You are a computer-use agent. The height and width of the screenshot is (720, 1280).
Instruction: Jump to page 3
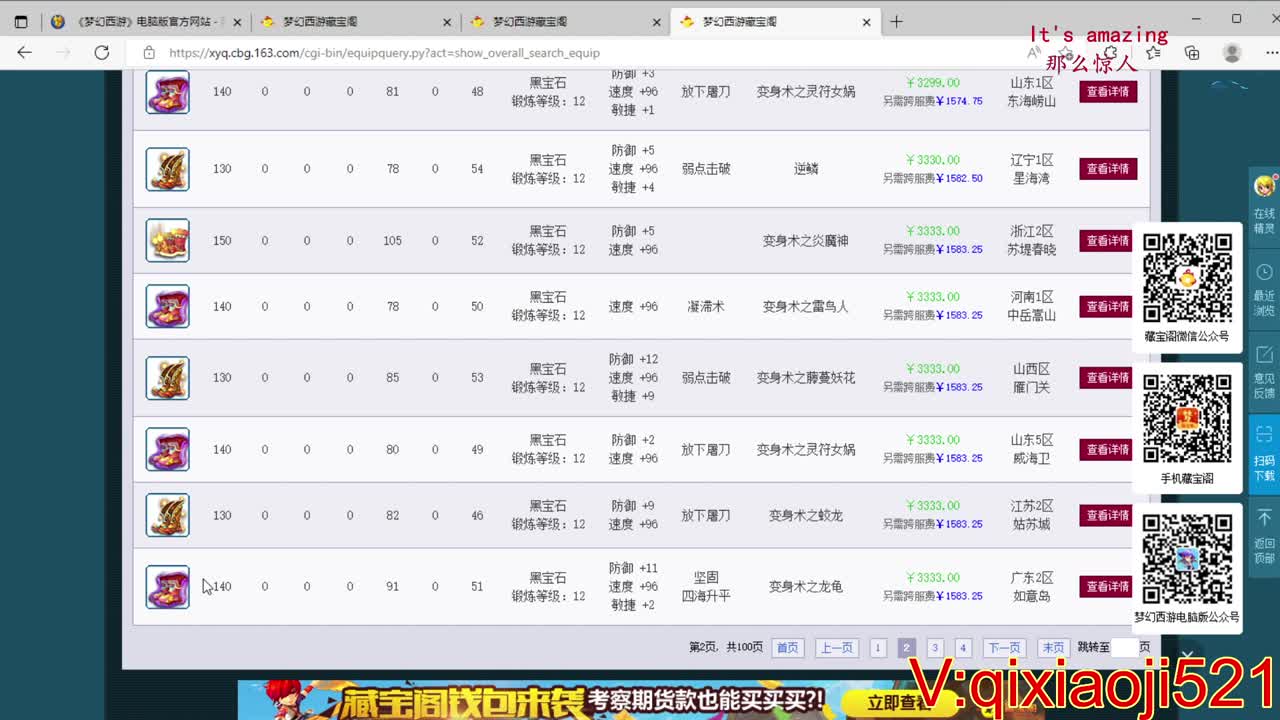click(934, 648)
